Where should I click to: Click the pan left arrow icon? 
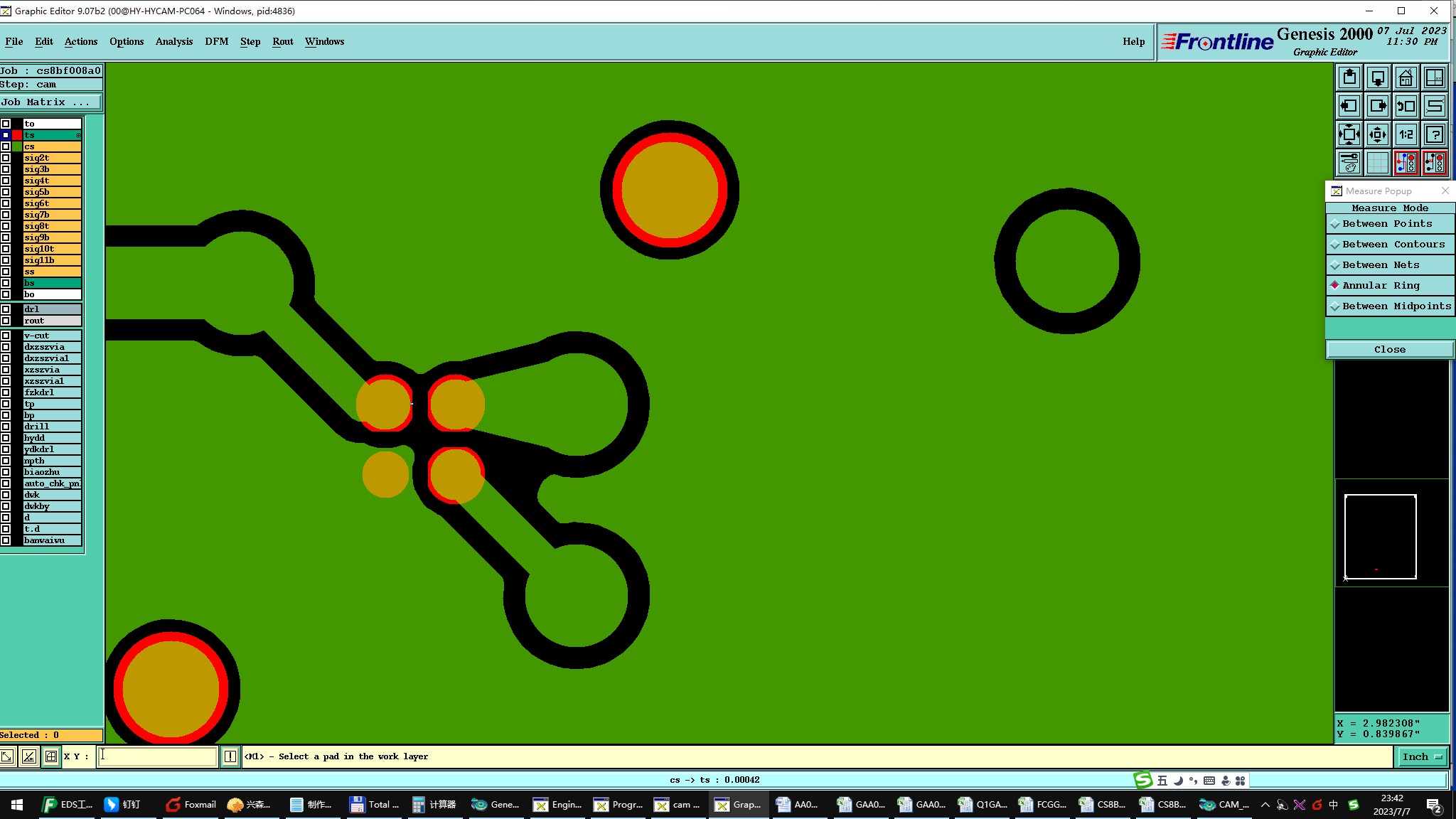(1349, 106)
